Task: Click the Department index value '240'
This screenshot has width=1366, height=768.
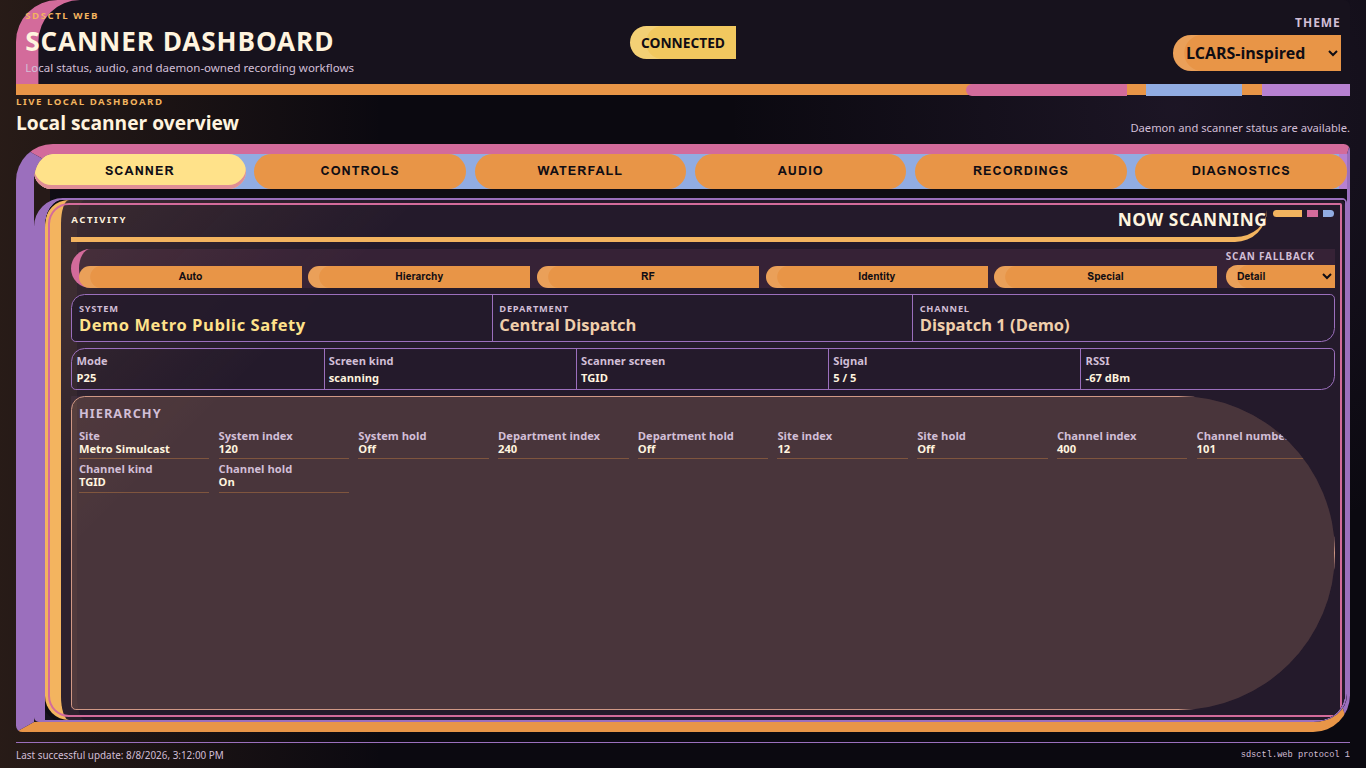Action: [508, 449]
